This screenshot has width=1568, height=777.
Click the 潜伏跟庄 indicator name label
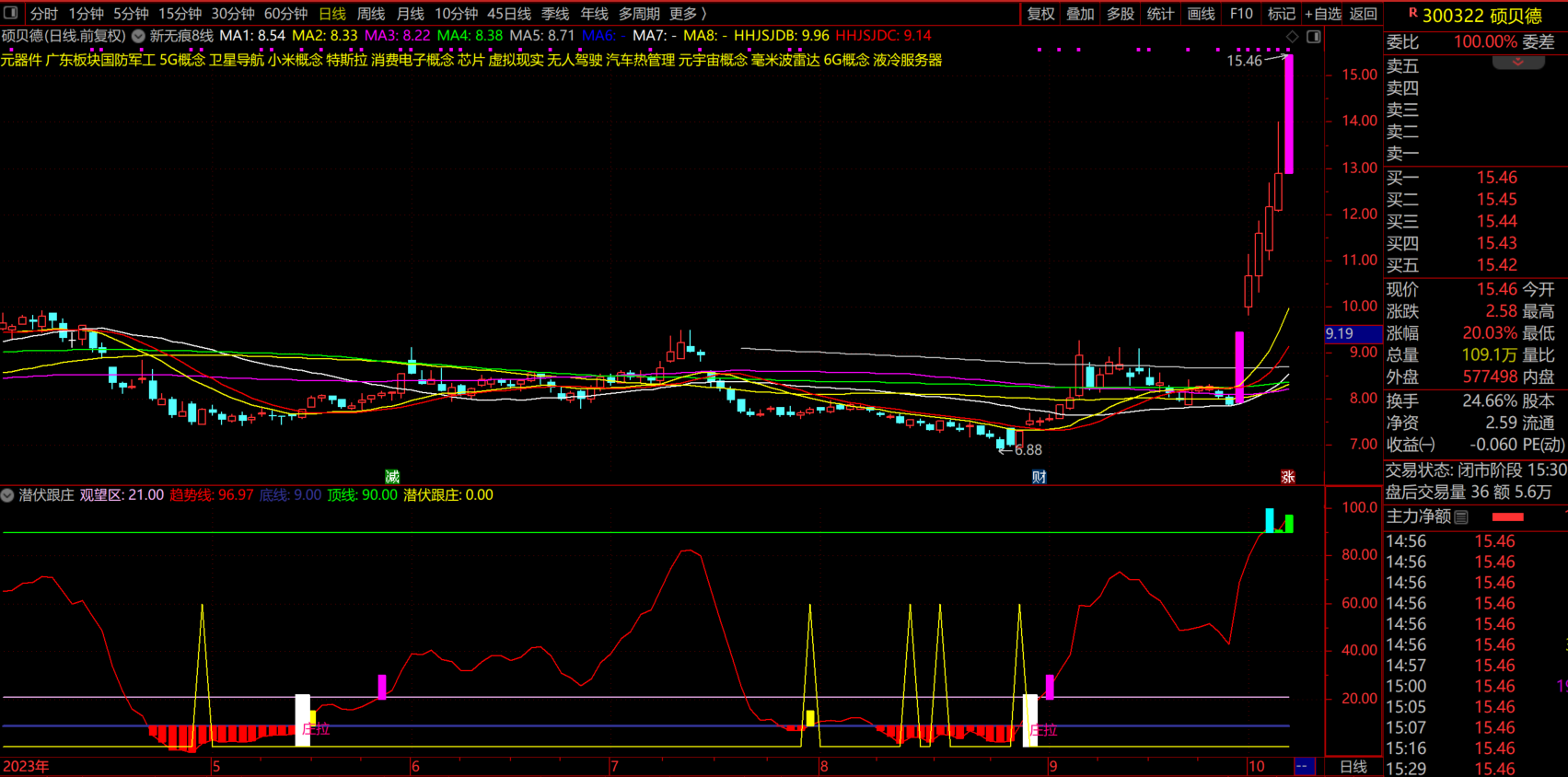pos(46,495)
